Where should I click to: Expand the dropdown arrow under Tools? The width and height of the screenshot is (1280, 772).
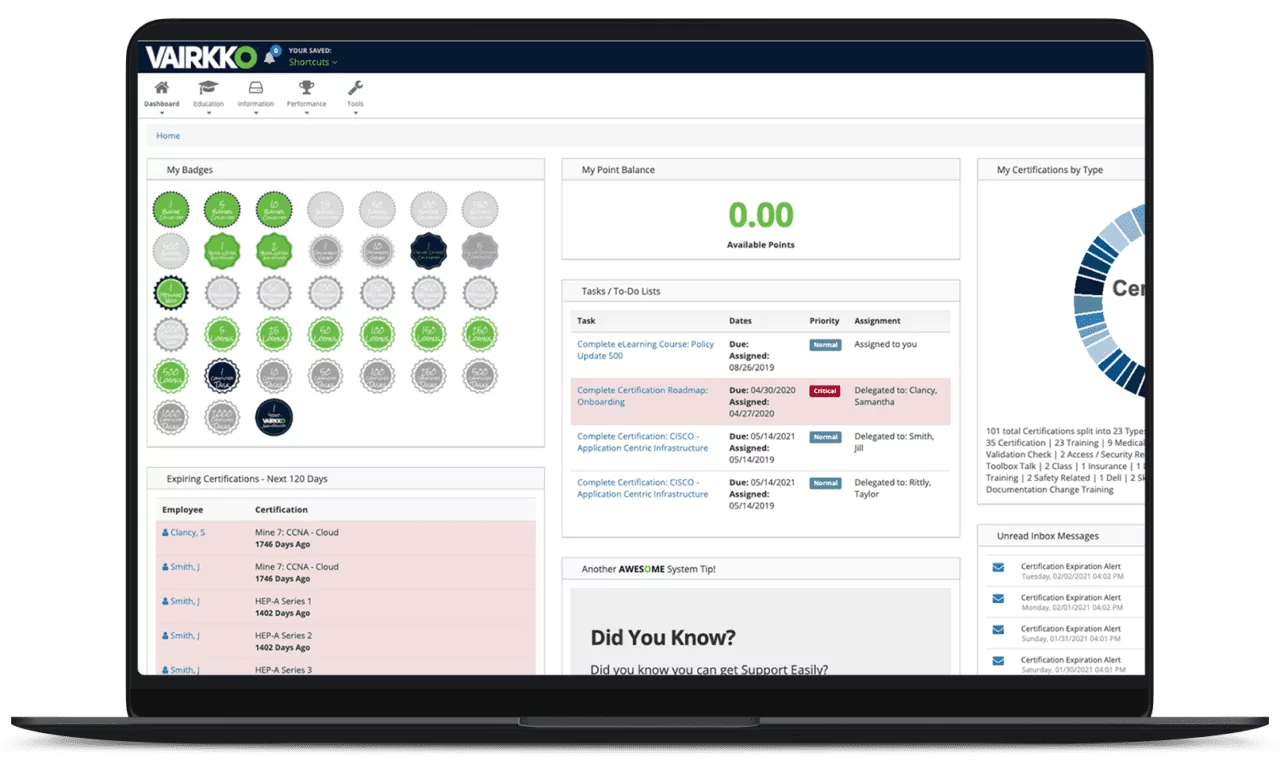(x=355, y=113)
